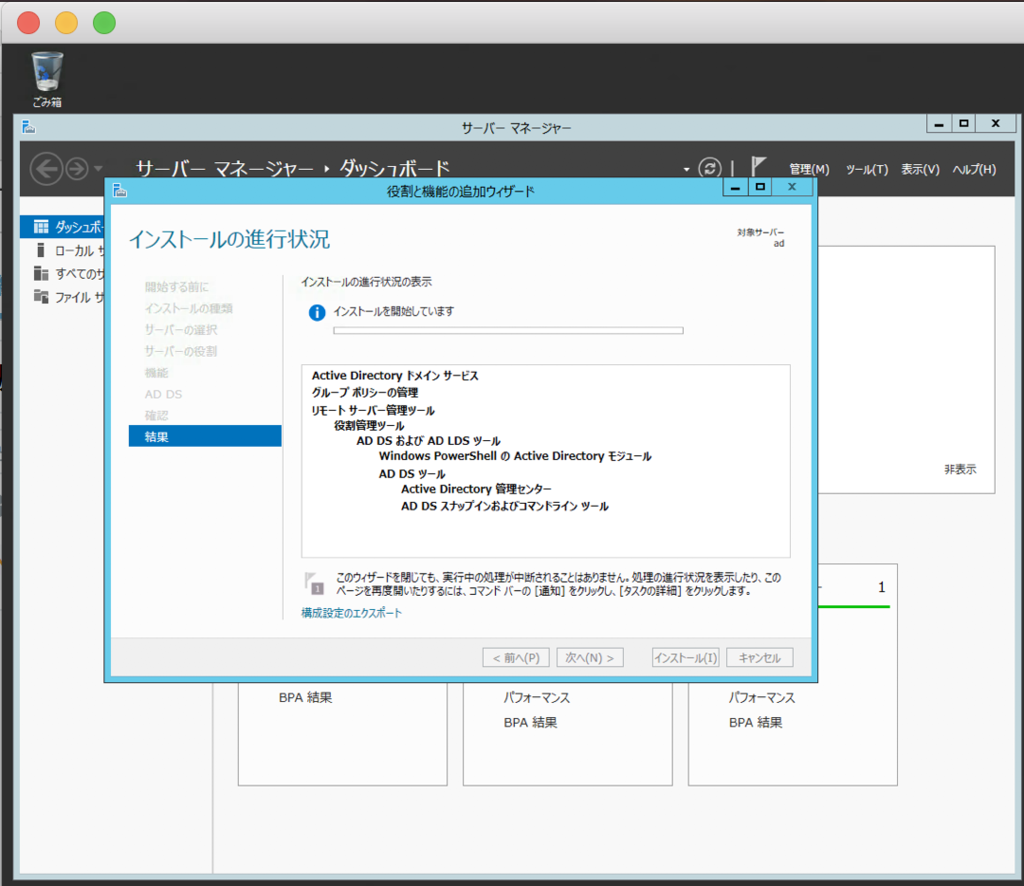
Task: Click the local server icon in sidebar
Action: tap(40, 250)
